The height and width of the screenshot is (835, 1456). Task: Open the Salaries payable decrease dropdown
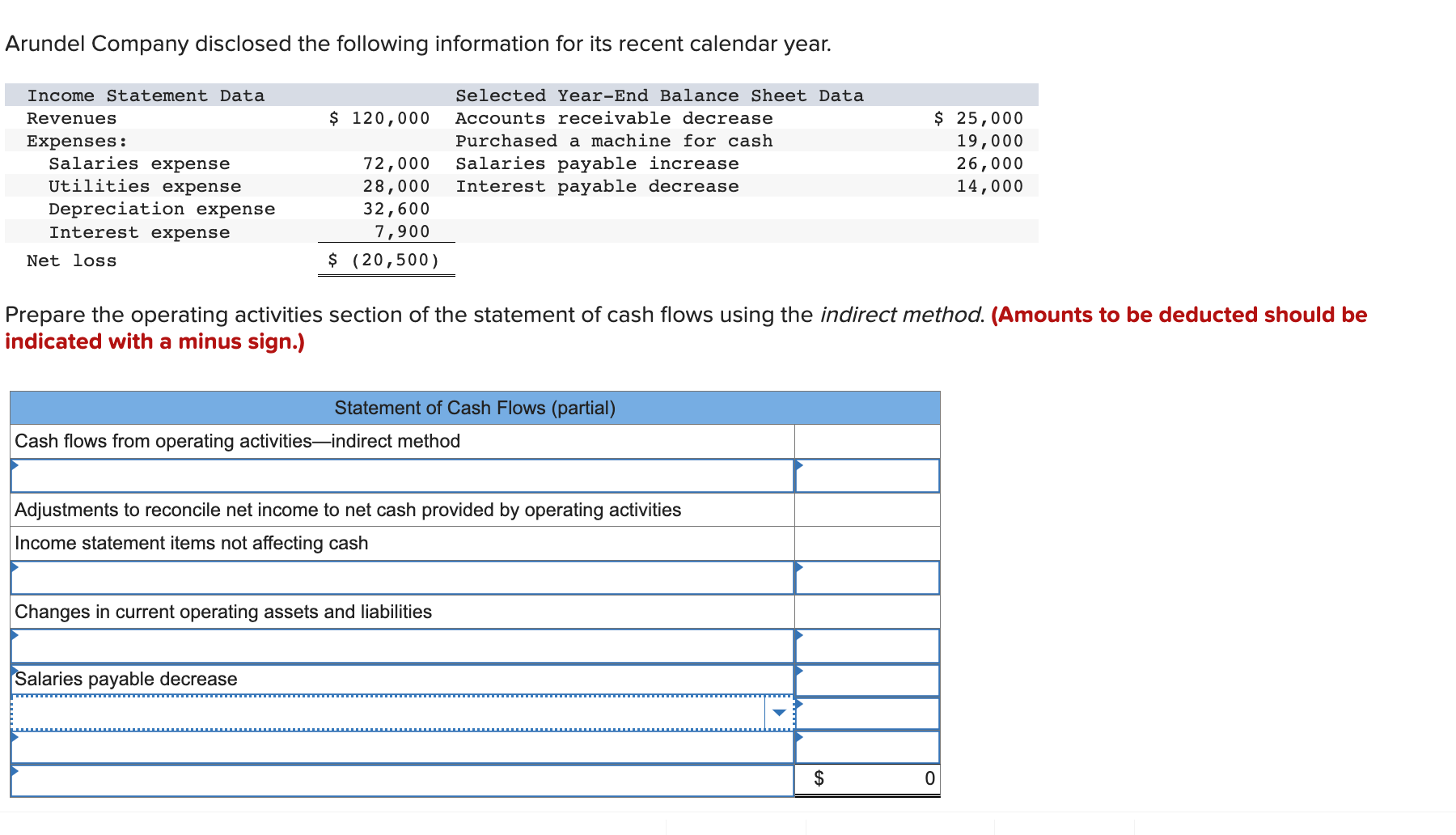click(402, 680)
